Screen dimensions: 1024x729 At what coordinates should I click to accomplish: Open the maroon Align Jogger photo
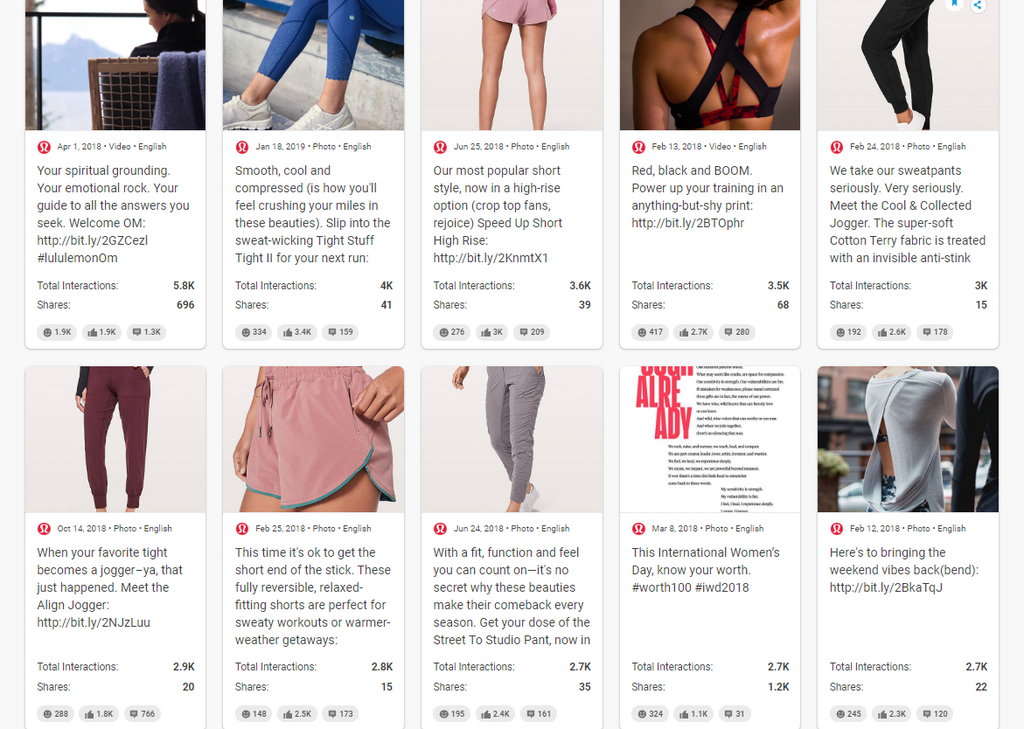click(x=115, y=439)
